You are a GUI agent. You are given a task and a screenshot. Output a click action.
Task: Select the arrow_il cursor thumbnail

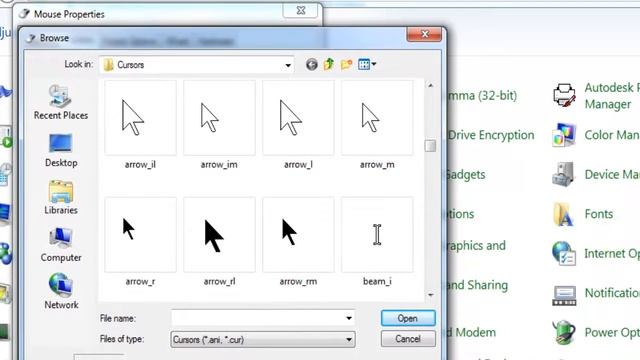pos(140,118)
